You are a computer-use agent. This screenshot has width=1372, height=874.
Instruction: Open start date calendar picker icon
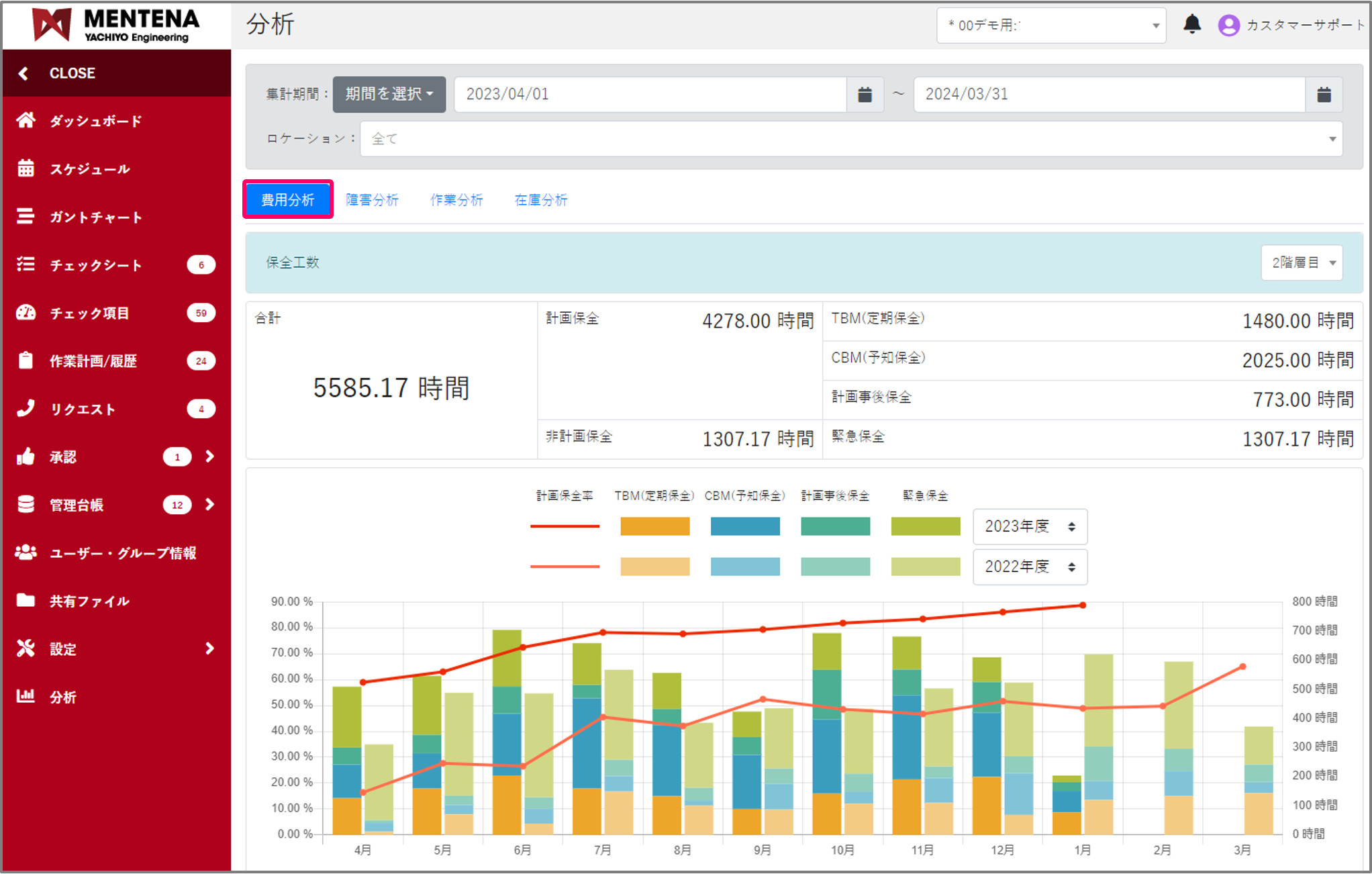[x=865, y=95]
